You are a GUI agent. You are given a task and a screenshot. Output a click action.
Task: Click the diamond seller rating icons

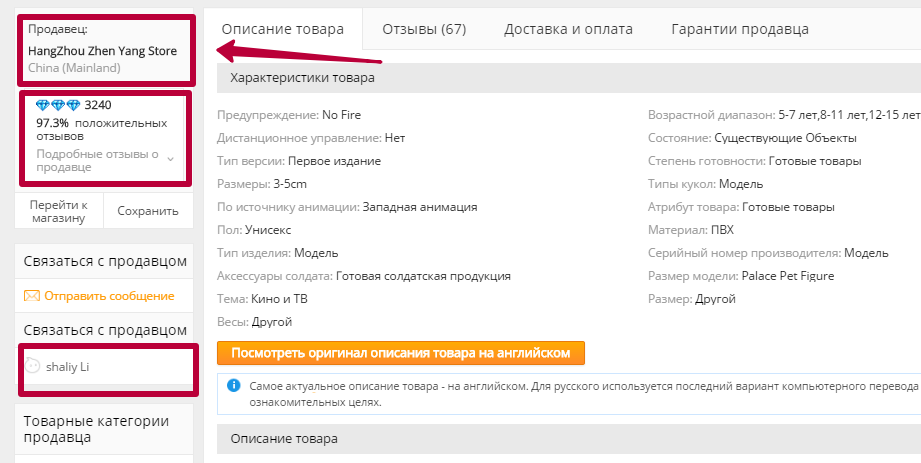pos(58,105)
